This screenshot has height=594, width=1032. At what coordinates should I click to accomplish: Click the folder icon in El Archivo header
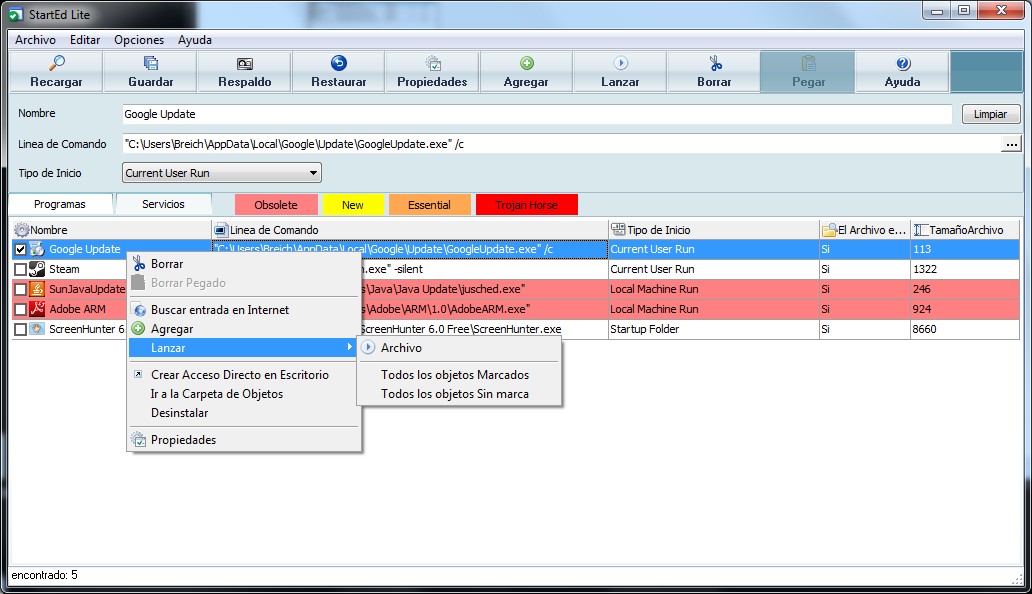(x=829, y=230)
